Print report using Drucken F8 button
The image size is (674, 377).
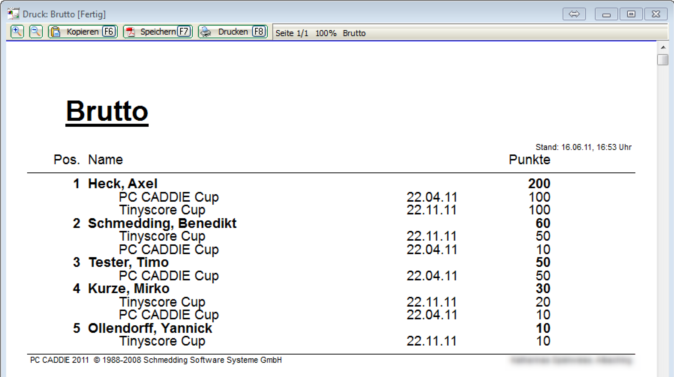click(233, 32)
